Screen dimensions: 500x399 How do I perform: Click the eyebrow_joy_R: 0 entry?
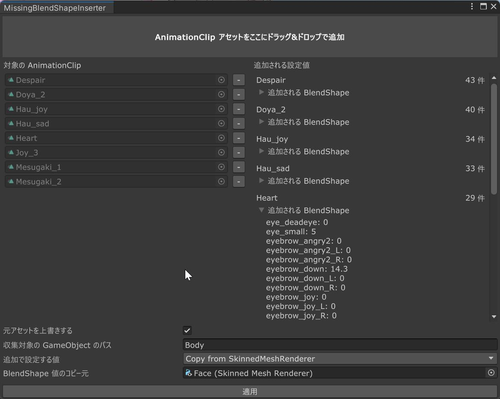pyautogui.click(x=301, y=316)
